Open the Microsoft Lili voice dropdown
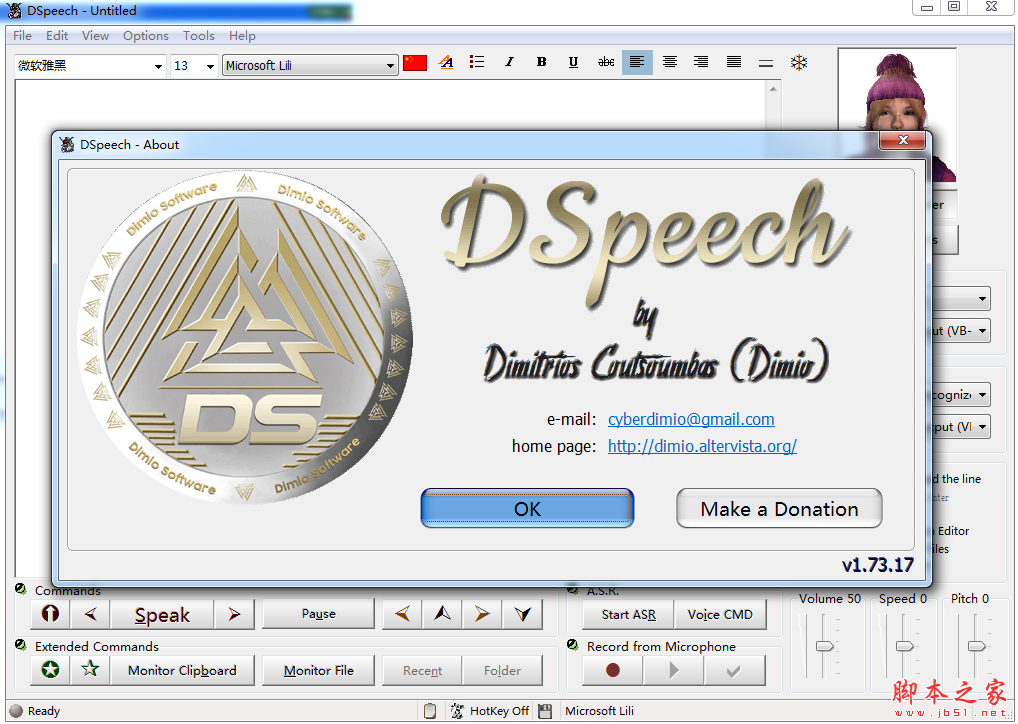 coord(310,66)
